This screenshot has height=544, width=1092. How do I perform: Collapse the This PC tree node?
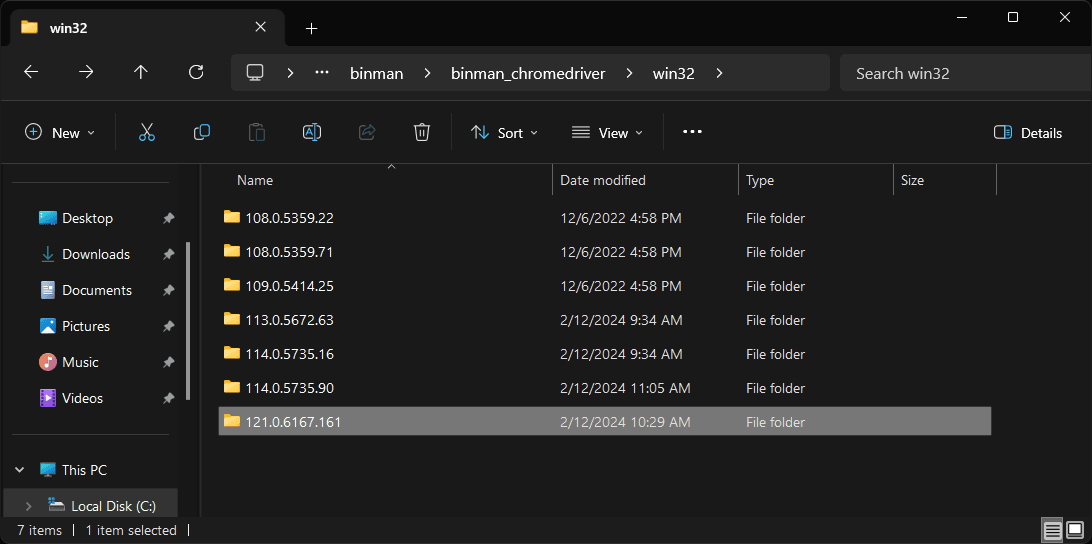[x=20, y=470]
